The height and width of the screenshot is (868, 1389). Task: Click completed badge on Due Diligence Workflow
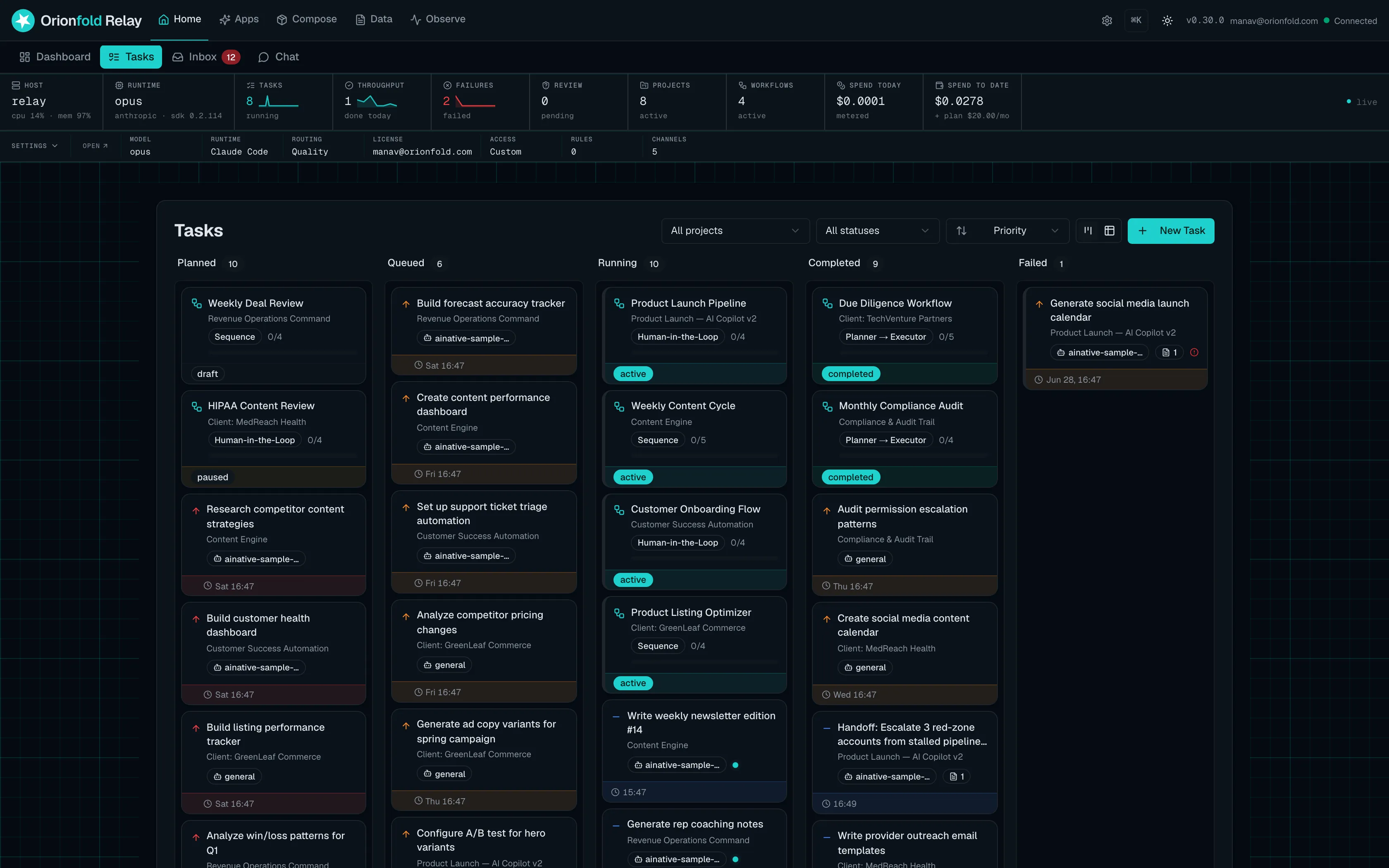[850, 374]
